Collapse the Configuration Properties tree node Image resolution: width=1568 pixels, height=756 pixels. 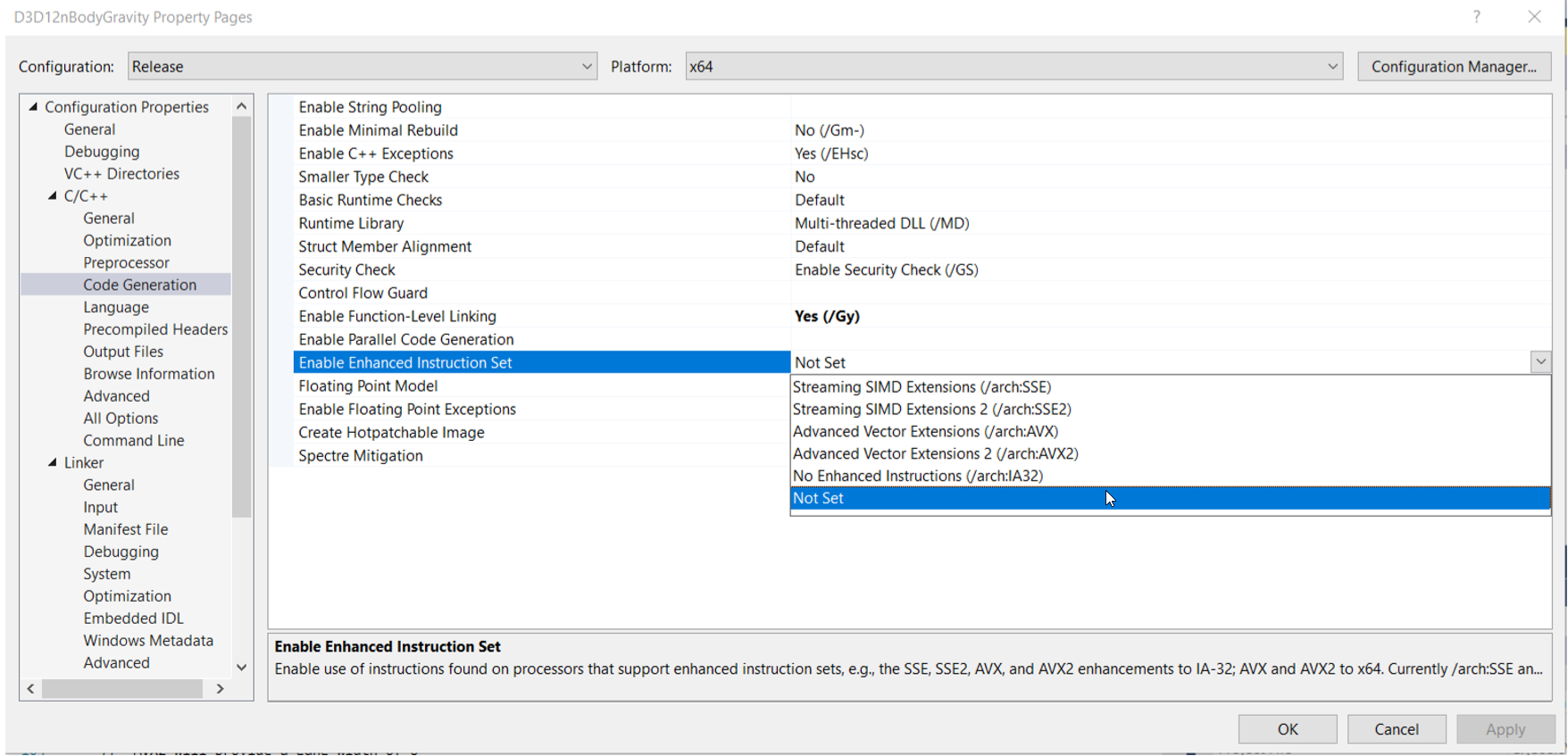33,106
